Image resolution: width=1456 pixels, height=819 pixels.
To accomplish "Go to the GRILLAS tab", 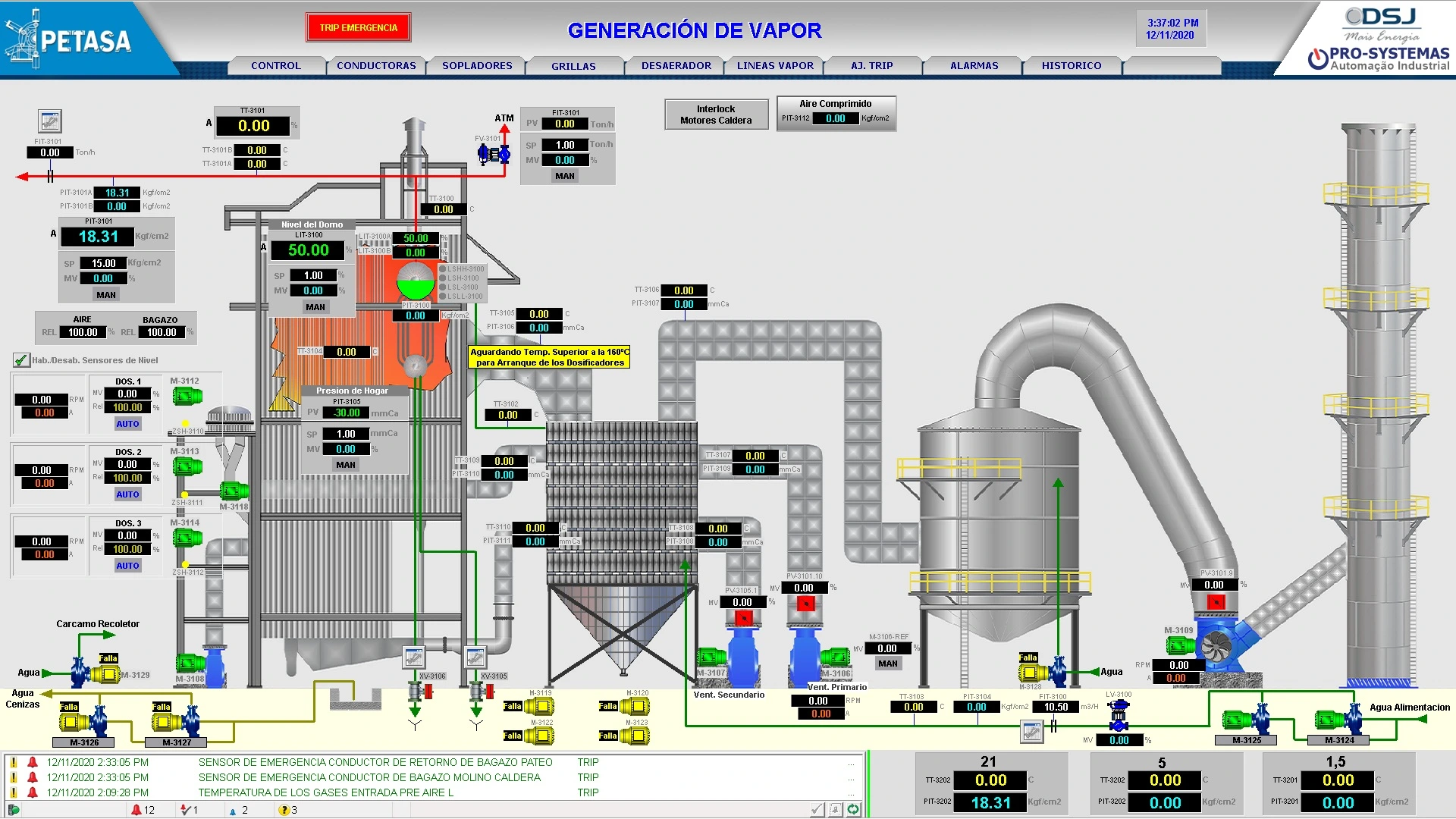I will pyautogui.click(x=573, y=66).
